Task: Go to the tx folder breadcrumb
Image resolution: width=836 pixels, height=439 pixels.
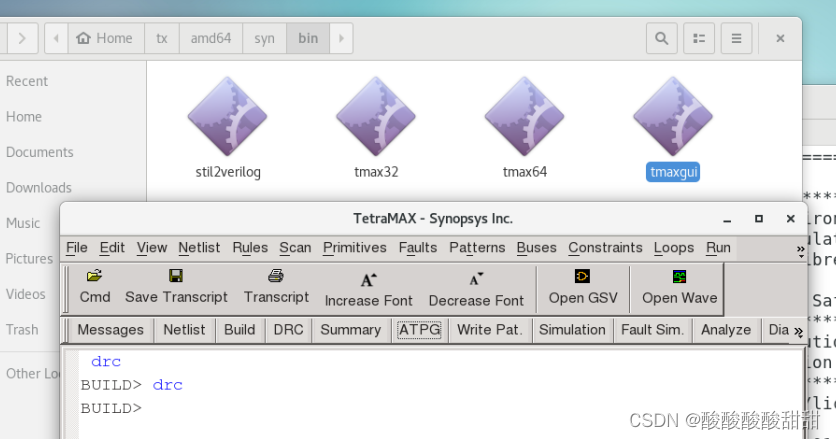Action: [x=162, y=38]
